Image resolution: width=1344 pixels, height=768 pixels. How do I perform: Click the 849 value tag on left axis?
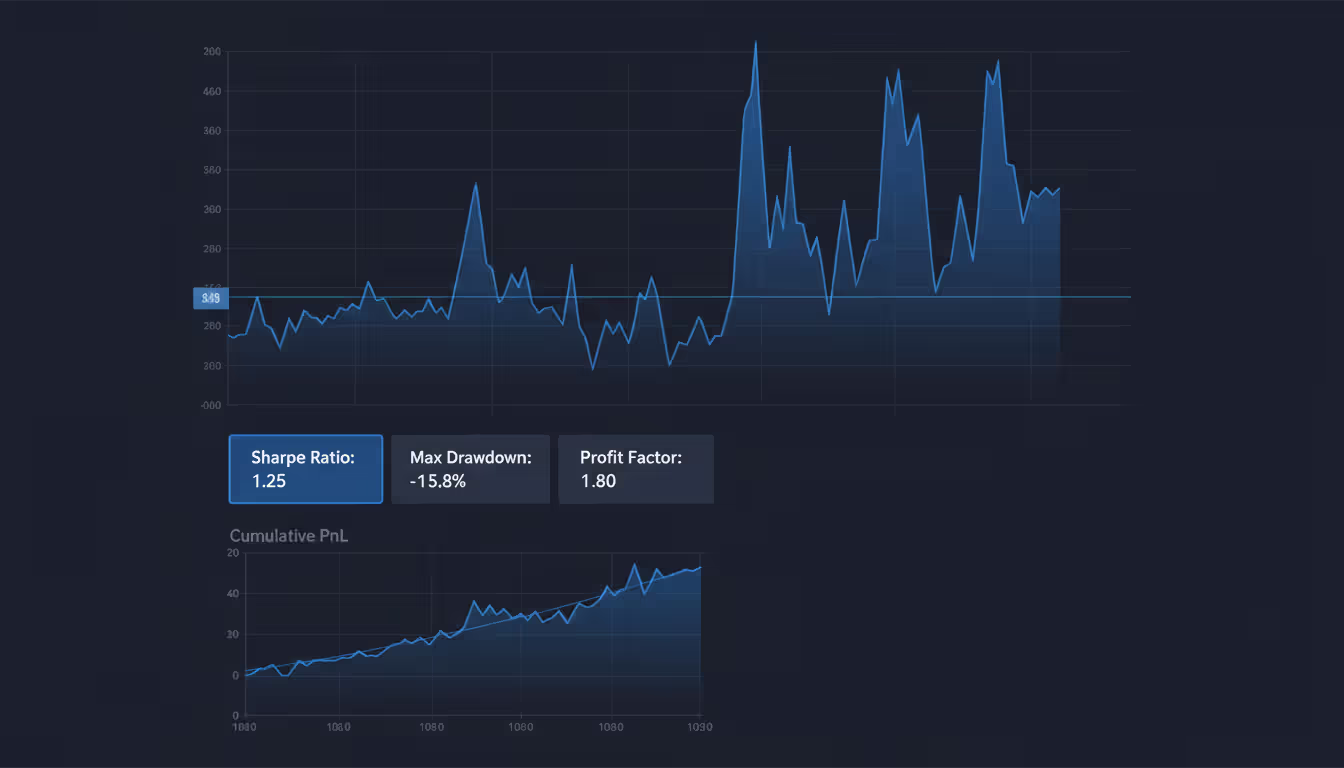pos(210,298)
